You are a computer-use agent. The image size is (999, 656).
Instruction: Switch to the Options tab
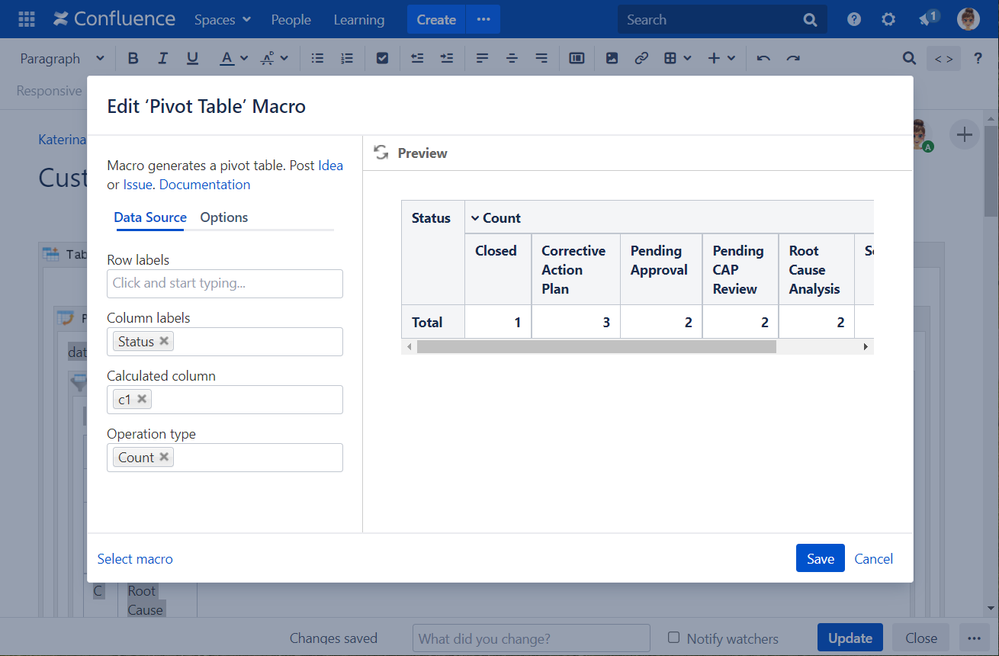(224, 217)
